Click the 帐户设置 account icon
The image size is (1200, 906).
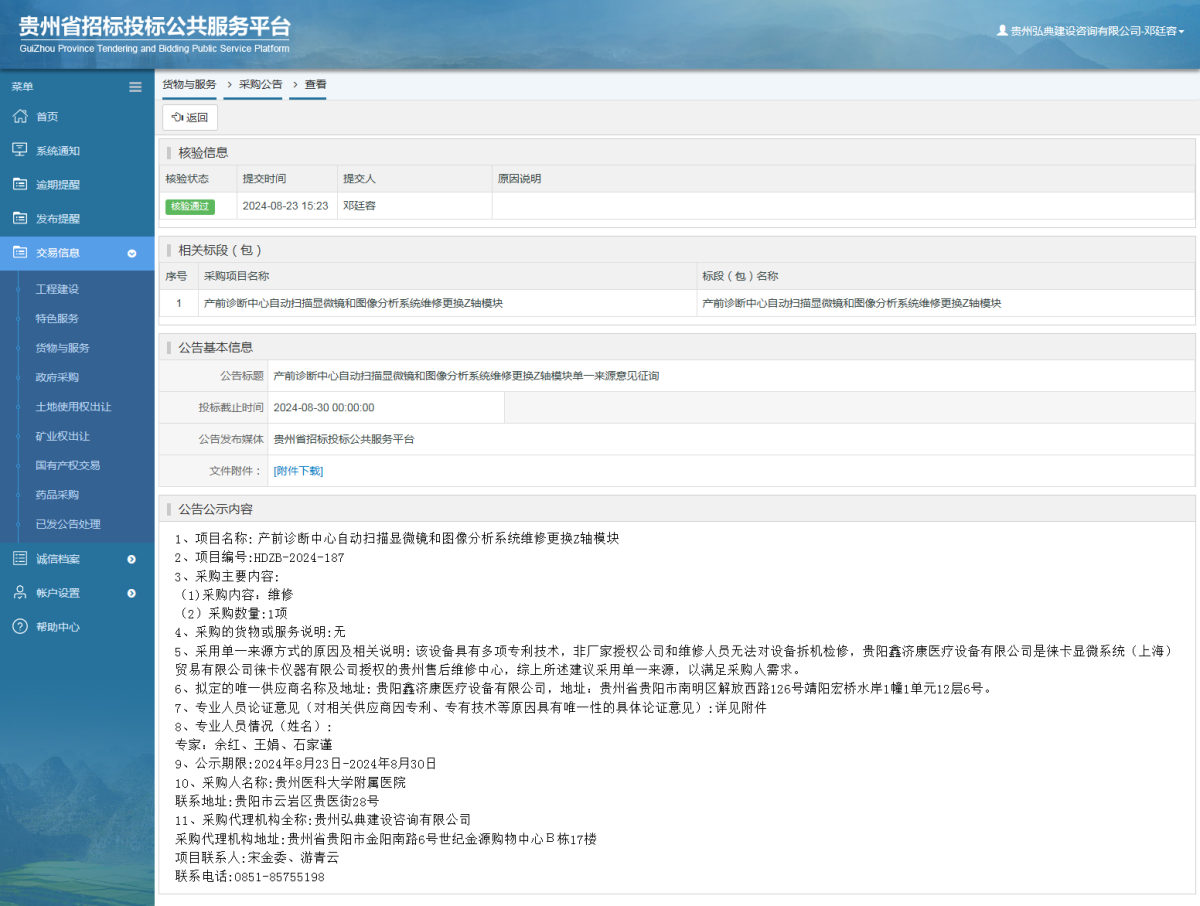(20, 592)
